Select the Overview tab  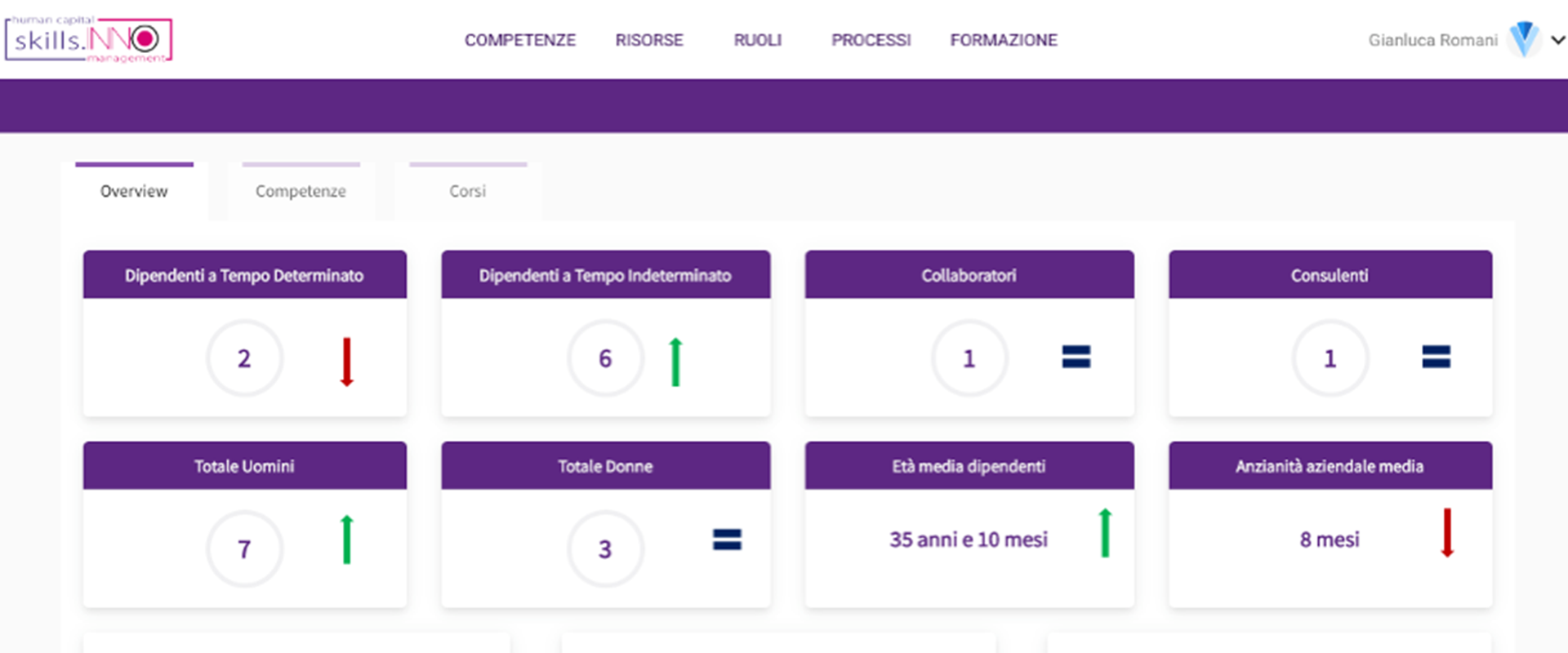click(134, 191)
